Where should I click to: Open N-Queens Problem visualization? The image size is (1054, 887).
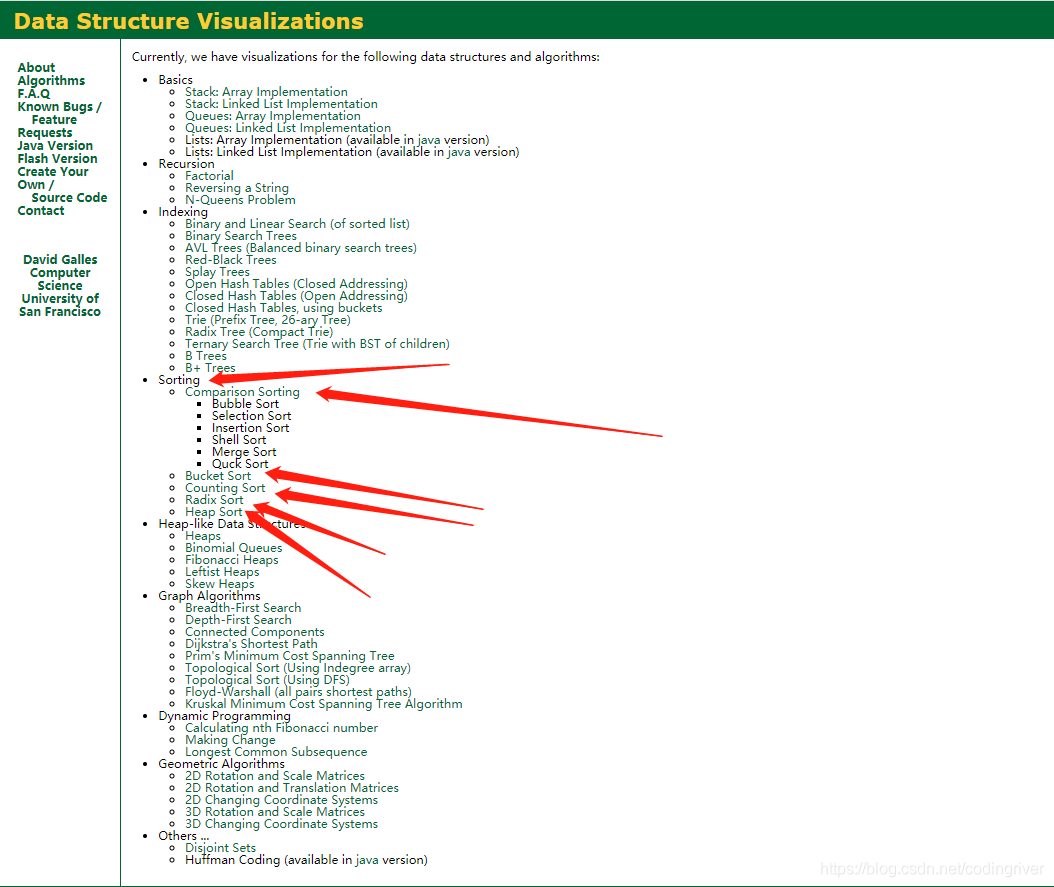tap(240, 200)
